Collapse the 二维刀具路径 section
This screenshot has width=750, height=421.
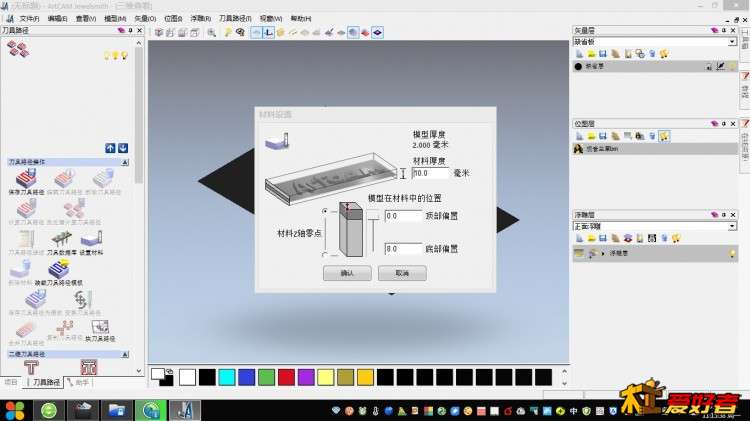(x=125, y=355)
